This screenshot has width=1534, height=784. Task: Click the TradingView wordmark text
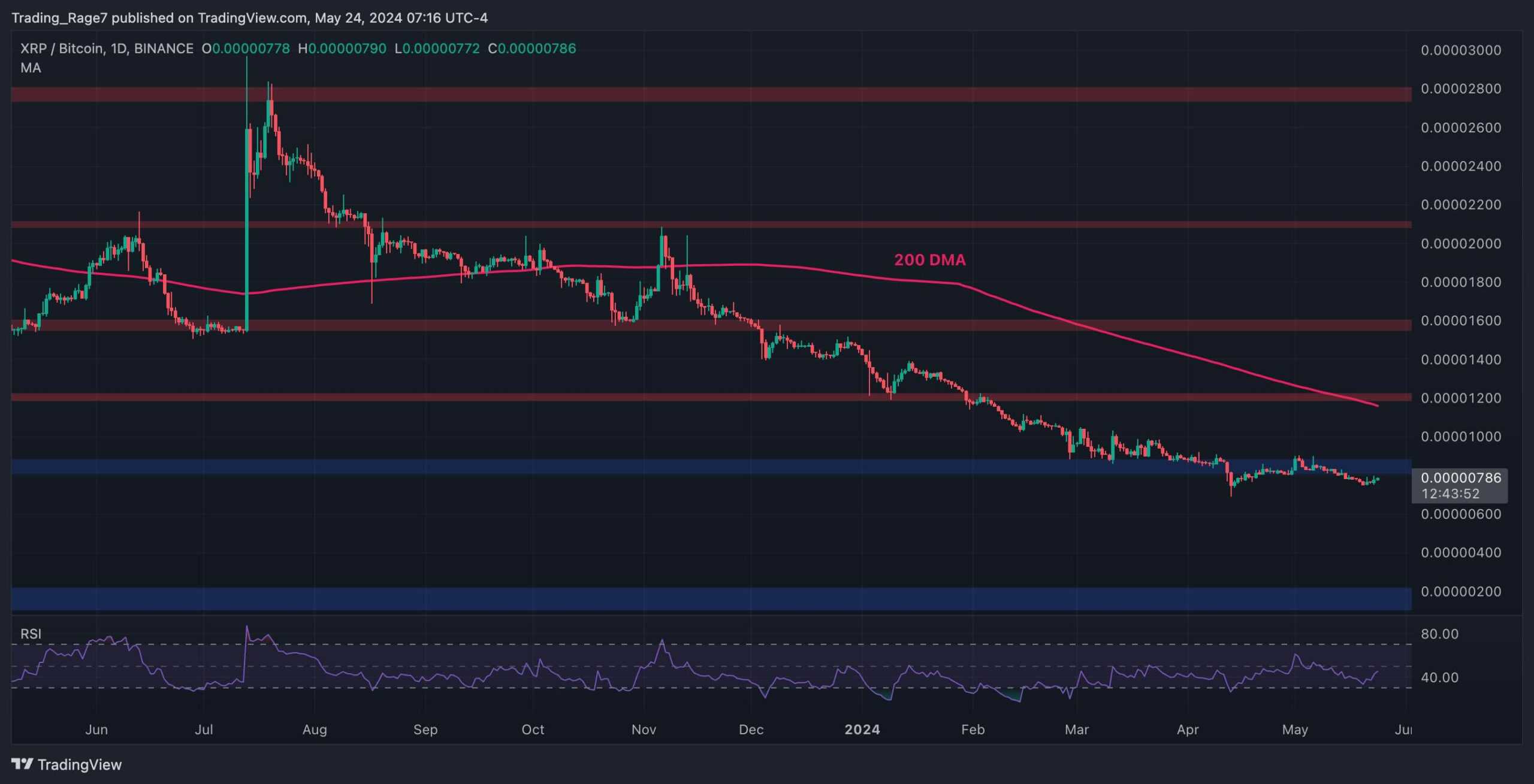pos(80,764)
